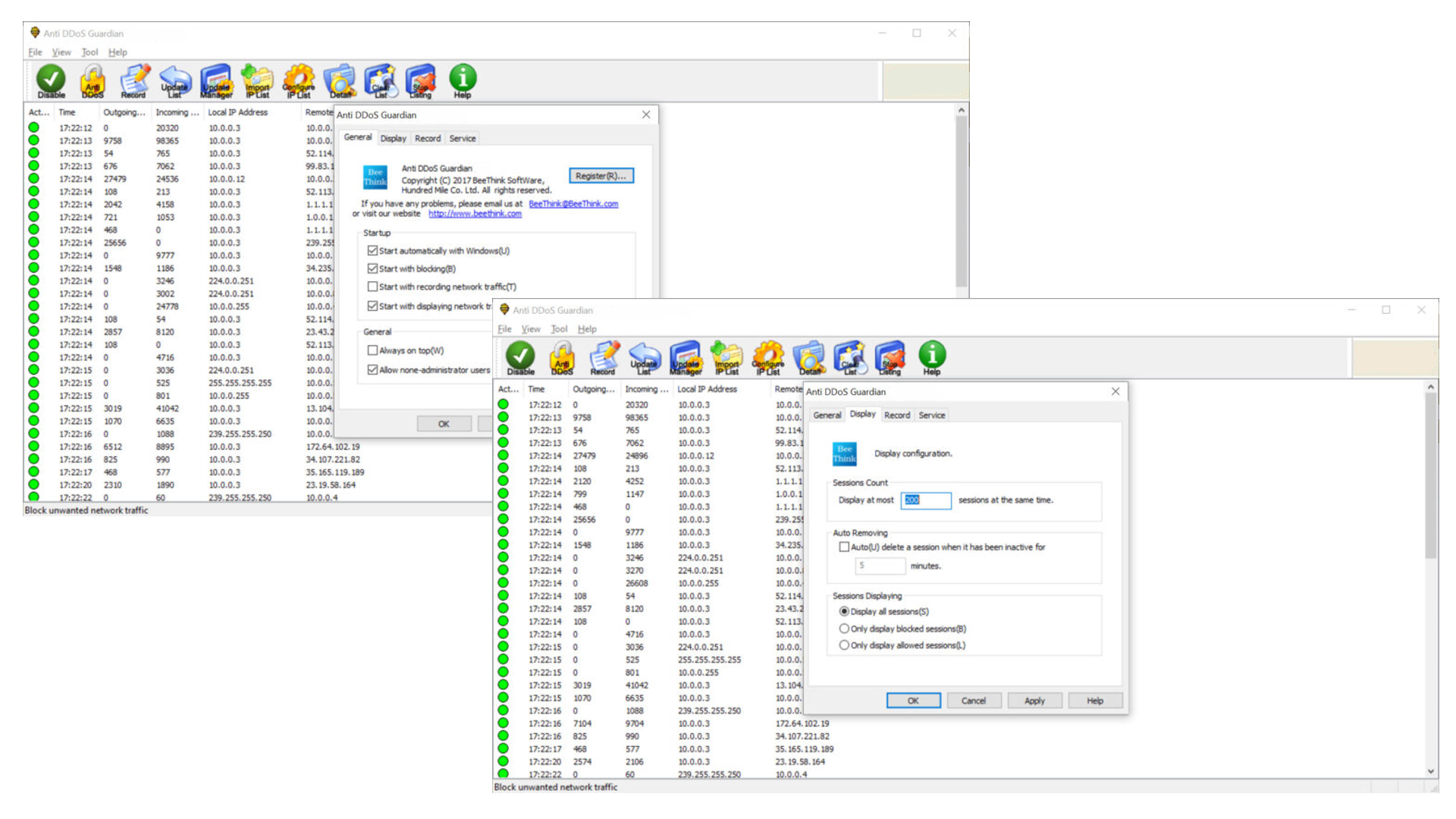Viewport: 1456px width, 819px height.
Task: Enable Auto delete inactive session checkbox
Action: click(844, 547)
